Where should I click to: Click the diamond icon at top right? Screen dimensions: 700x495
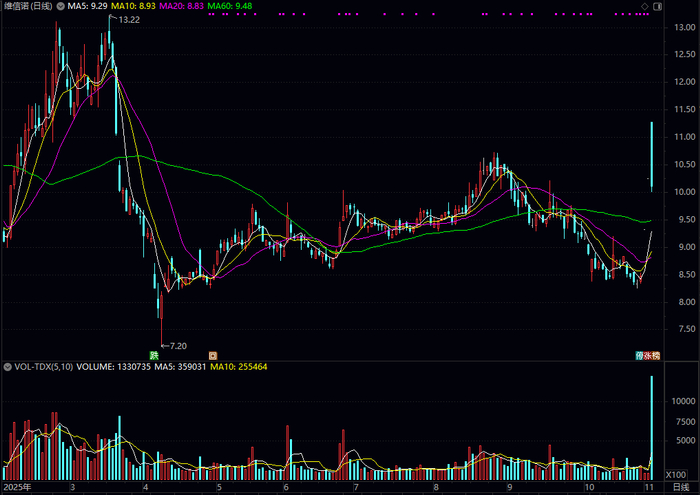point(645,6)
